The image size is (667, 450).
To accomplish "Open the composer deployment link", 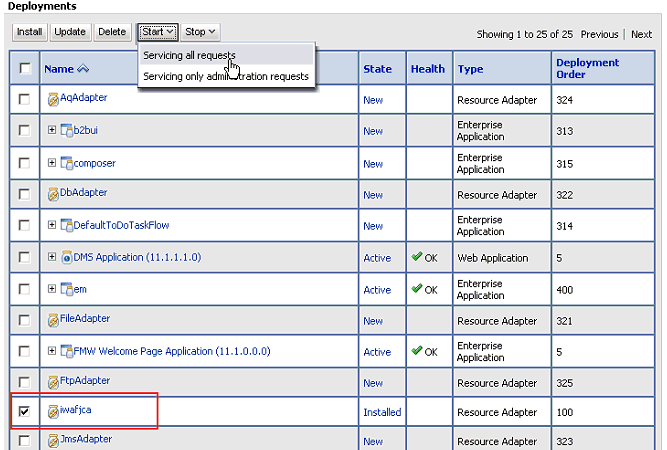I will pyautogui.click(x=94, y=163).
